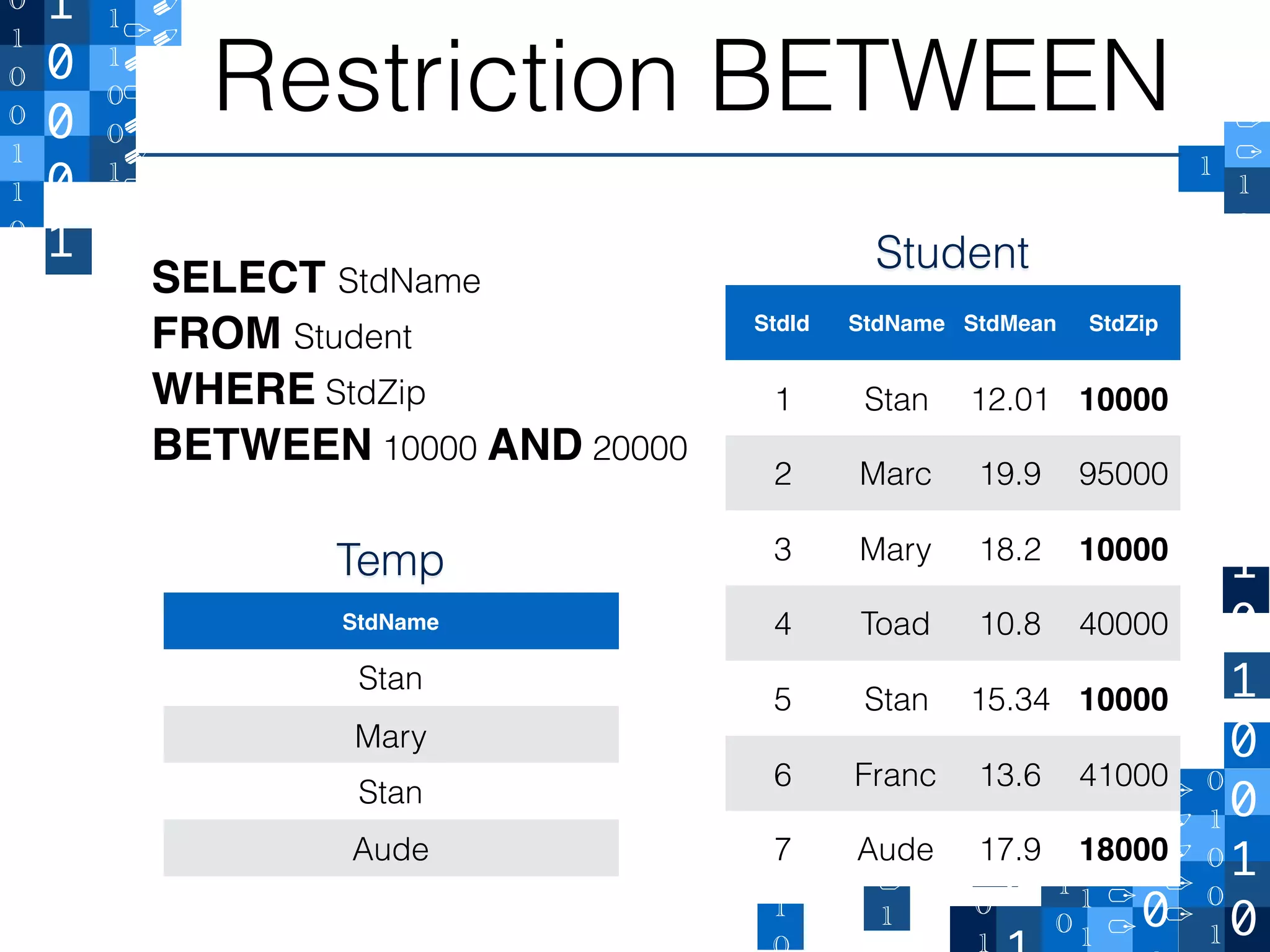Click the WHERE keyword in the query
Image resolution: width=1270 pixels, height=952 pixels.
(234, 389)
